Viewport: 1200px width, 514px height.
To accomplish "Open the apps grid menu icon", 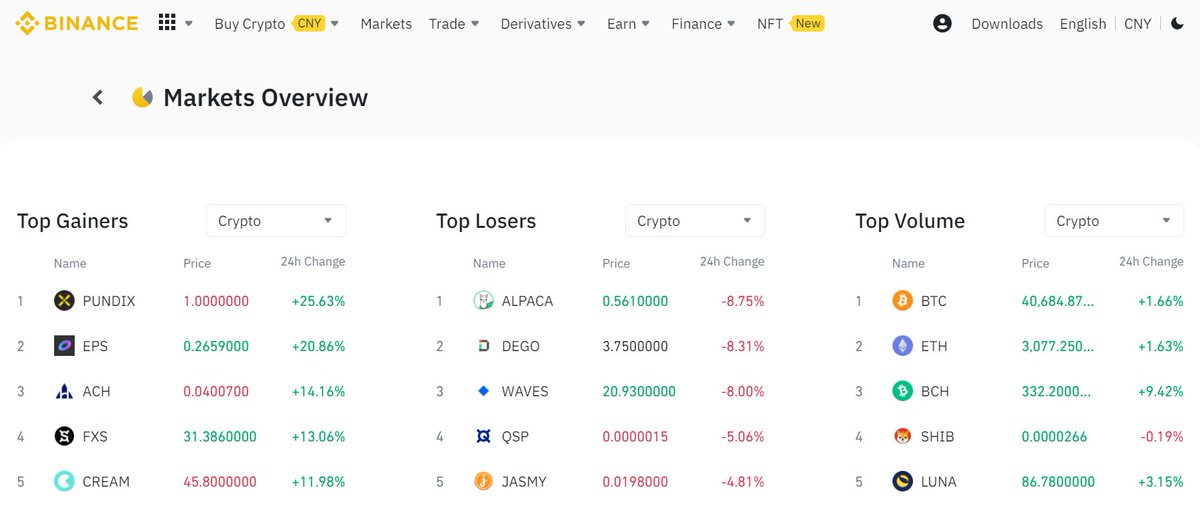I will coord(167,23).
